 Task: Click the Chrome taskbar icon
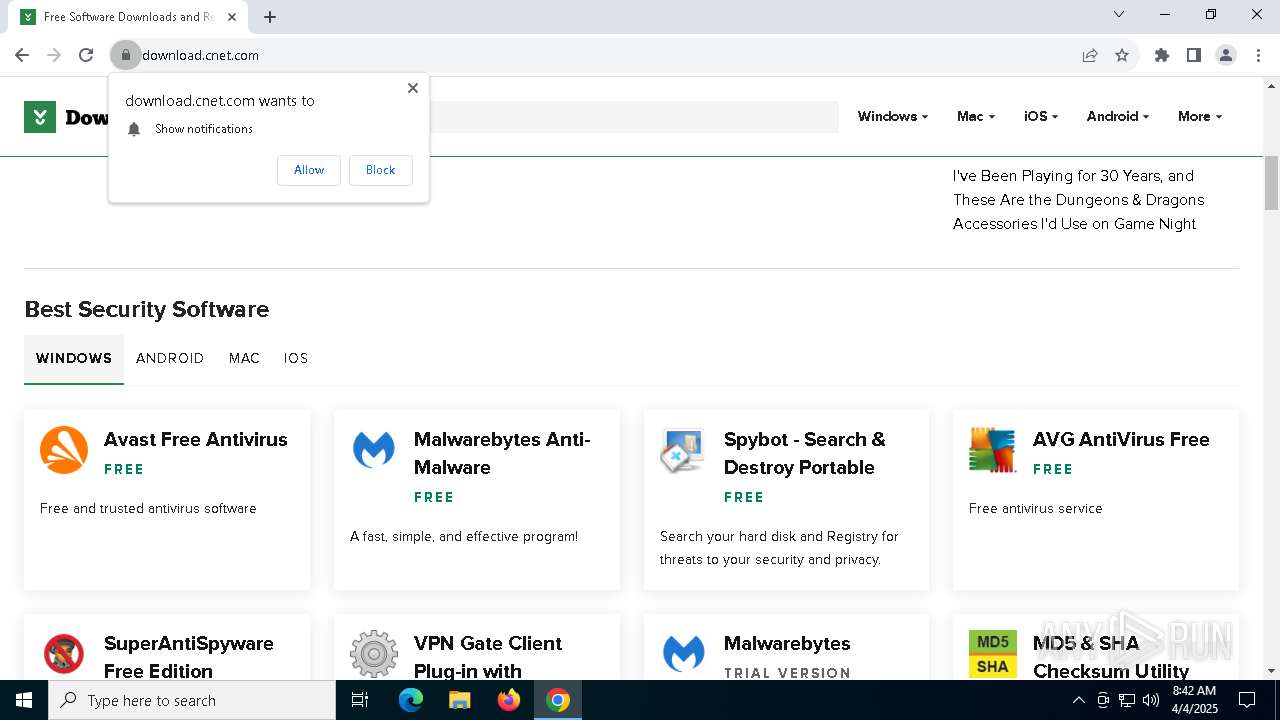click(558, 700)
